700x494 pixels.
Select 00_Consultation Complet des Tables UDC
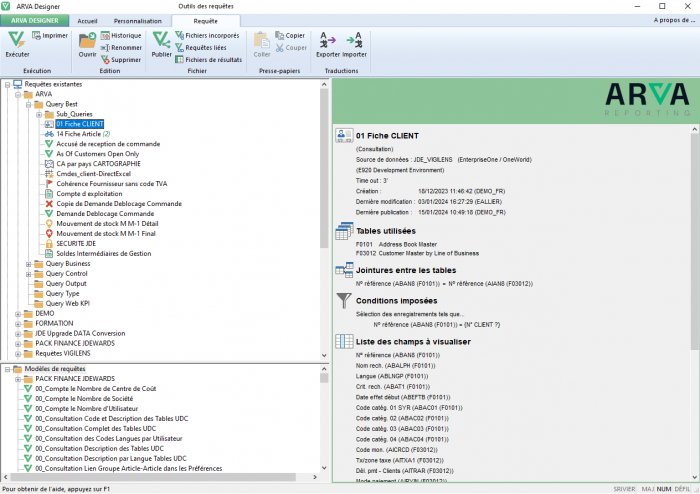pyautogui.click(x=96, y=428)
